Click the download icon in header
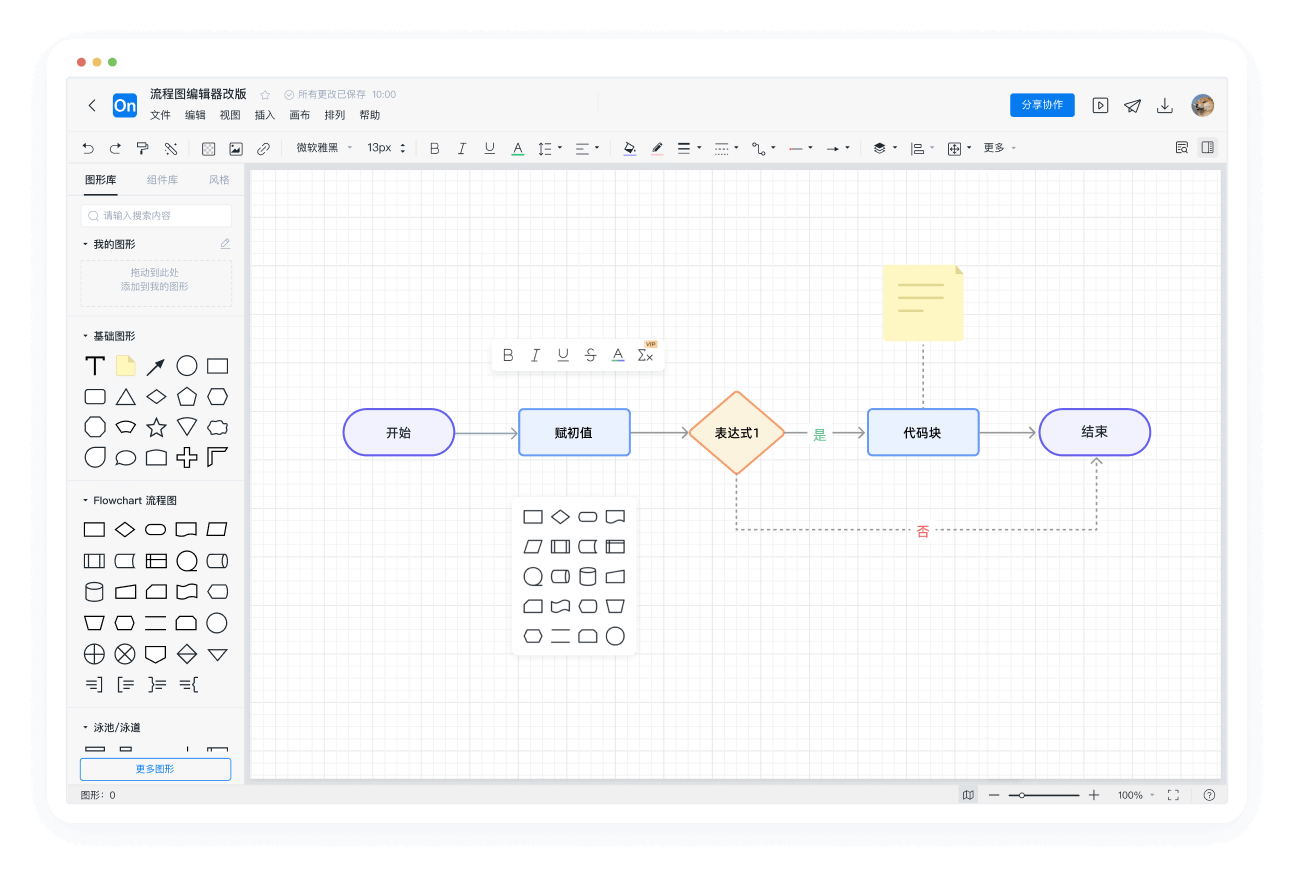The image size is (1292, 876). pos(1165,105)
